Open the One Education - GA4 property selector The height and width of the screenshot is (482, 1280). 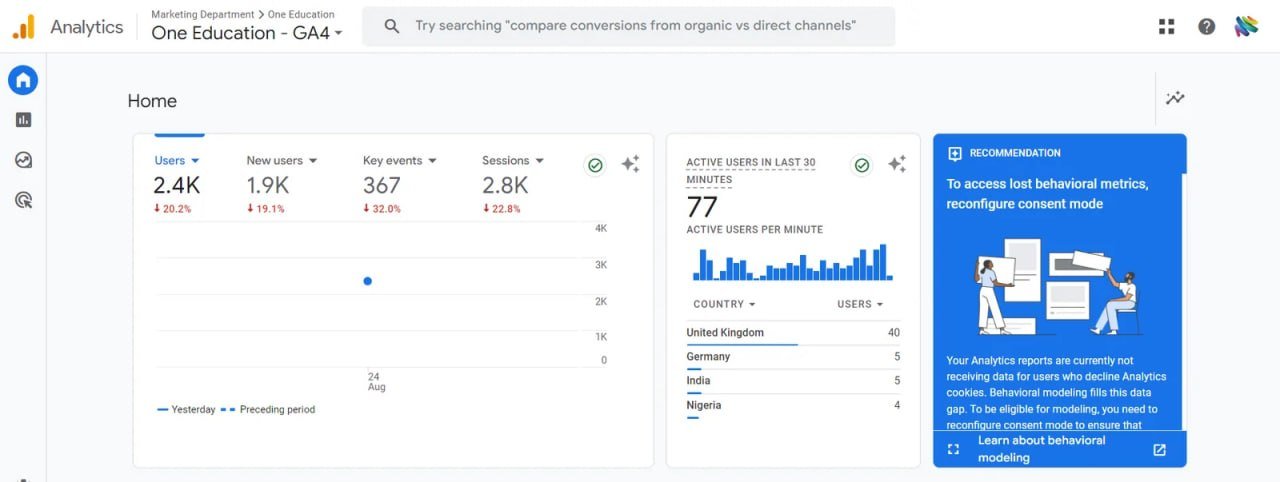pos(247,33)
